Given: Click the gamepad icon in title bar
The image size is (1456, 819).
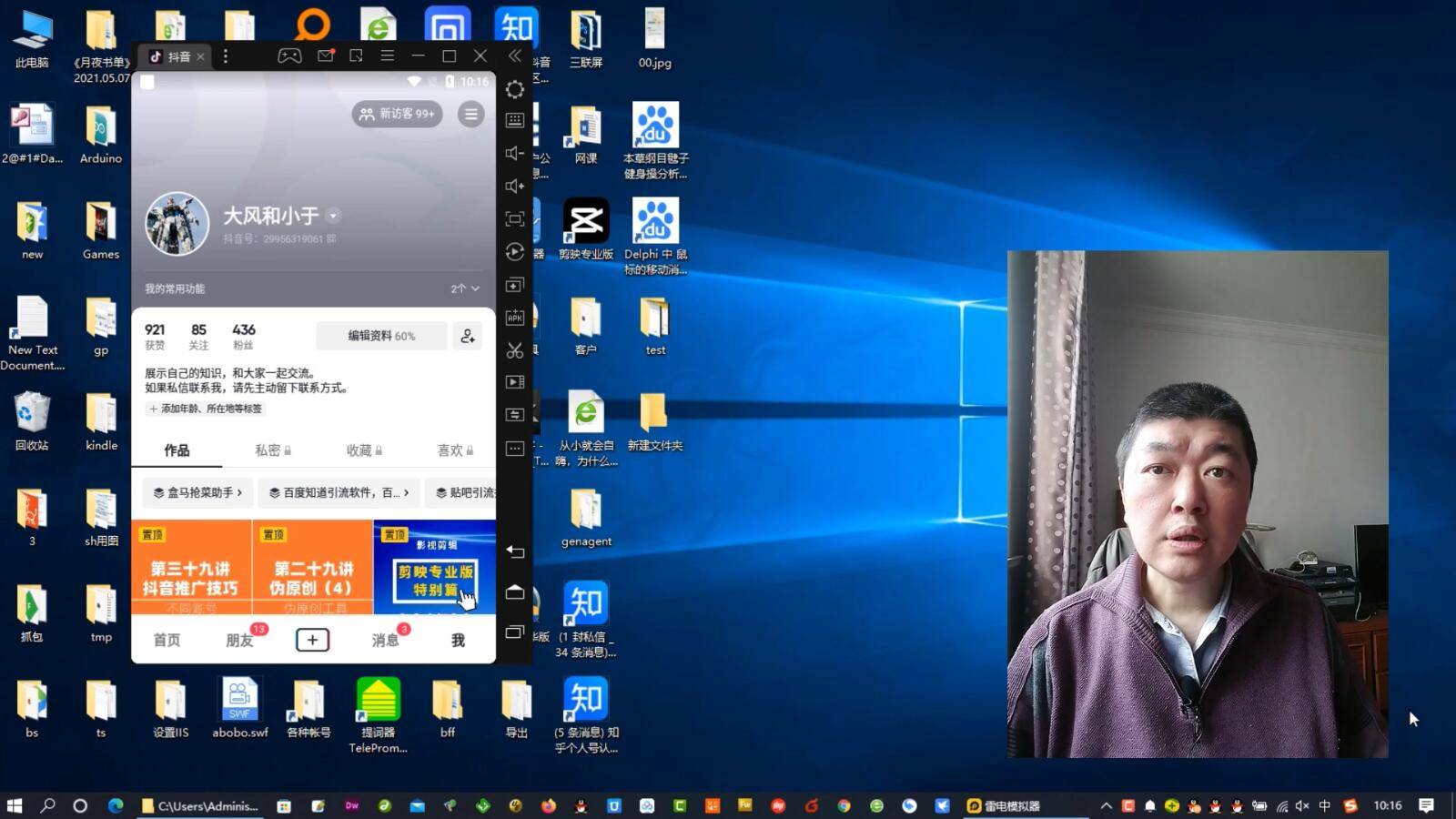Looking at the screenshot, I should point(289,56).
